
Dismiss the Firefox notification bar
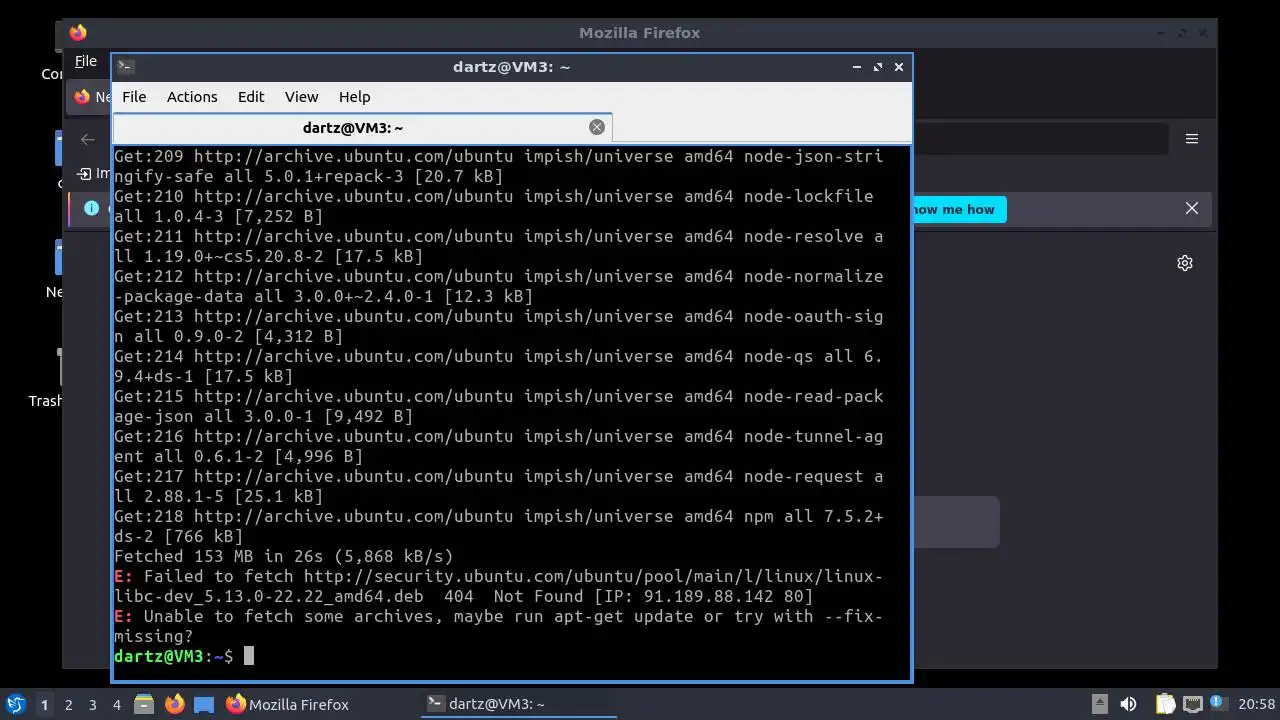click(x=1192, y=208)
